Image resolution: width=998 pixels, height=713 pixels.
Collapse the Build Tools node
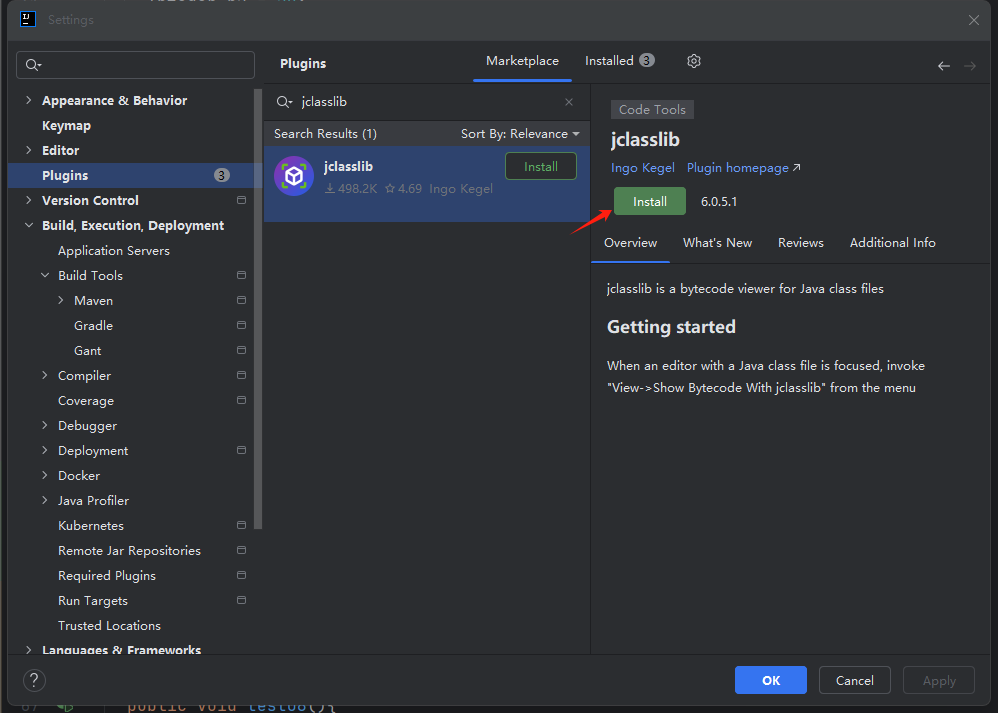[x=45, y=275]
